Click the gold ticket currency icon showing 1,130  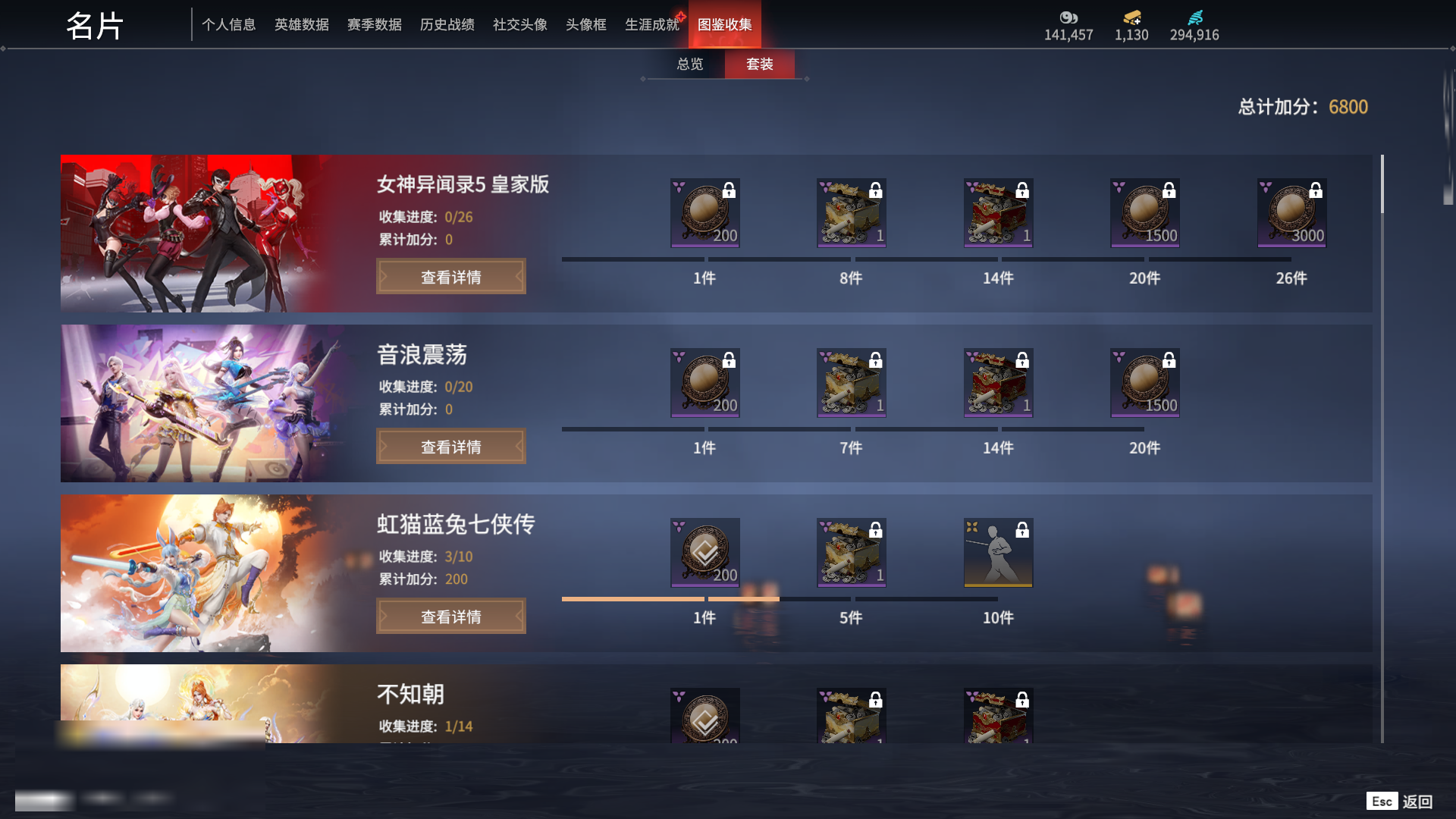1131,17
